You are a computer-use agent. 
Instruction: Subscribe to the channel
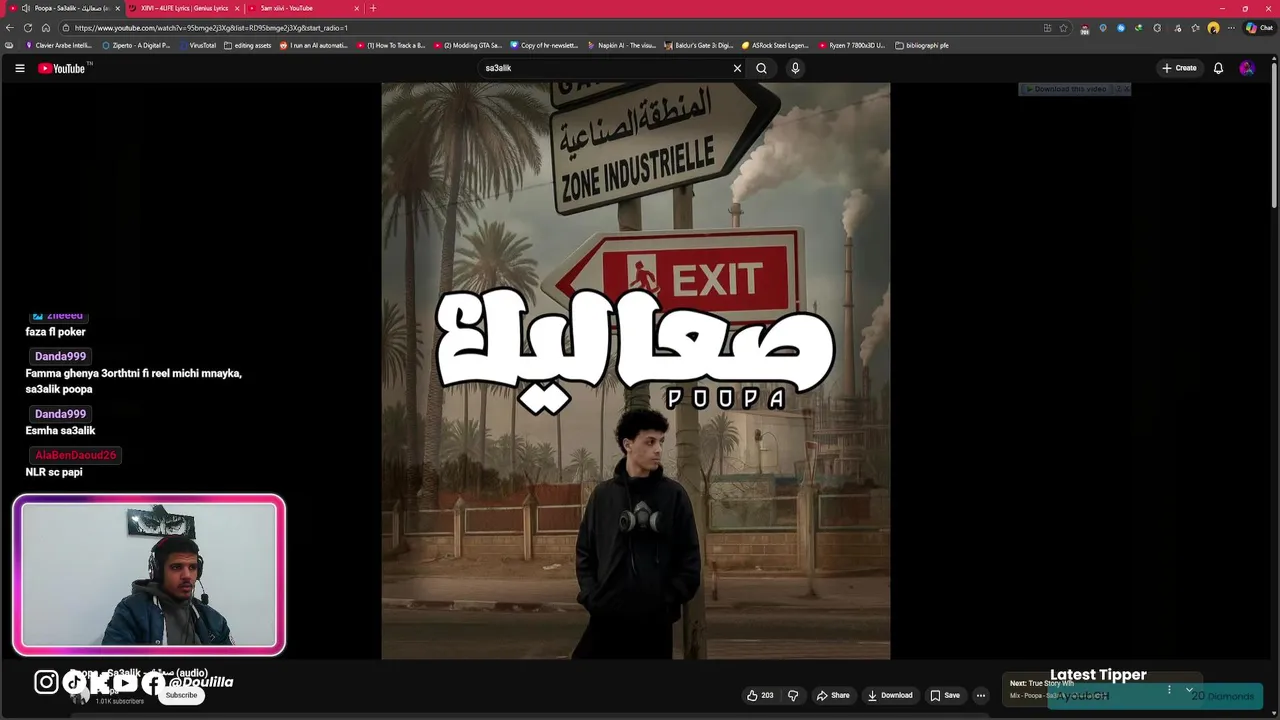[x=181, y=695]
